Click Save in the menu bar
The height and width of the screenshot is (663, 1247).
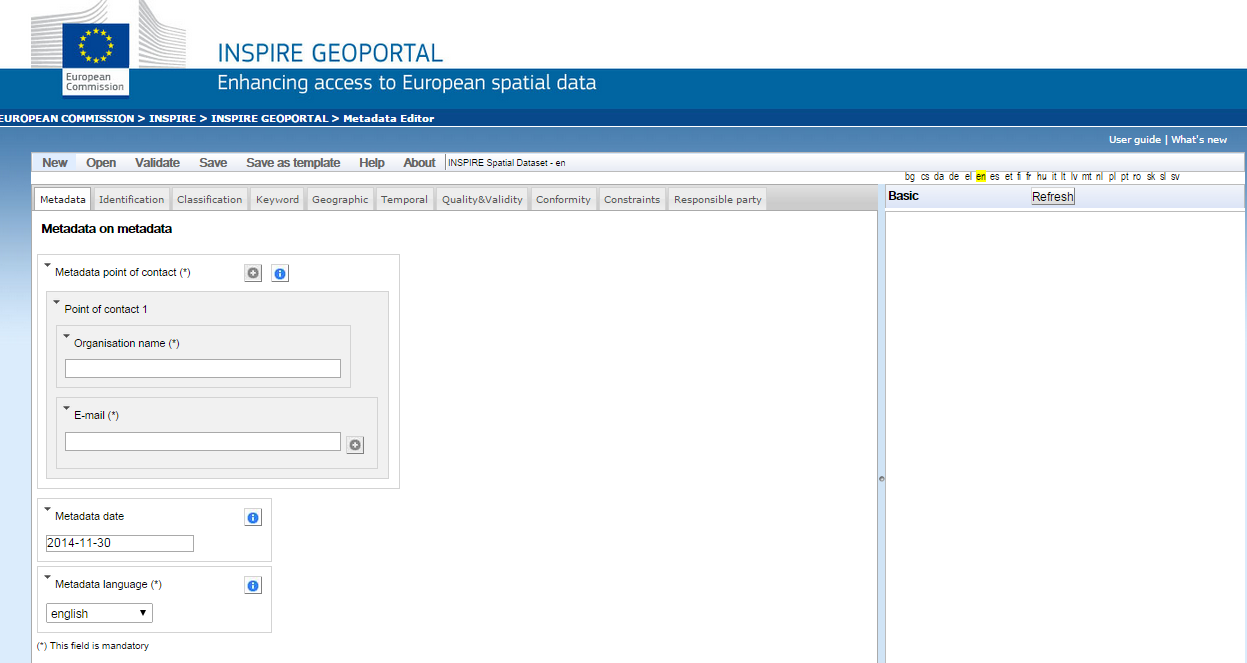(x=213, y=163)
